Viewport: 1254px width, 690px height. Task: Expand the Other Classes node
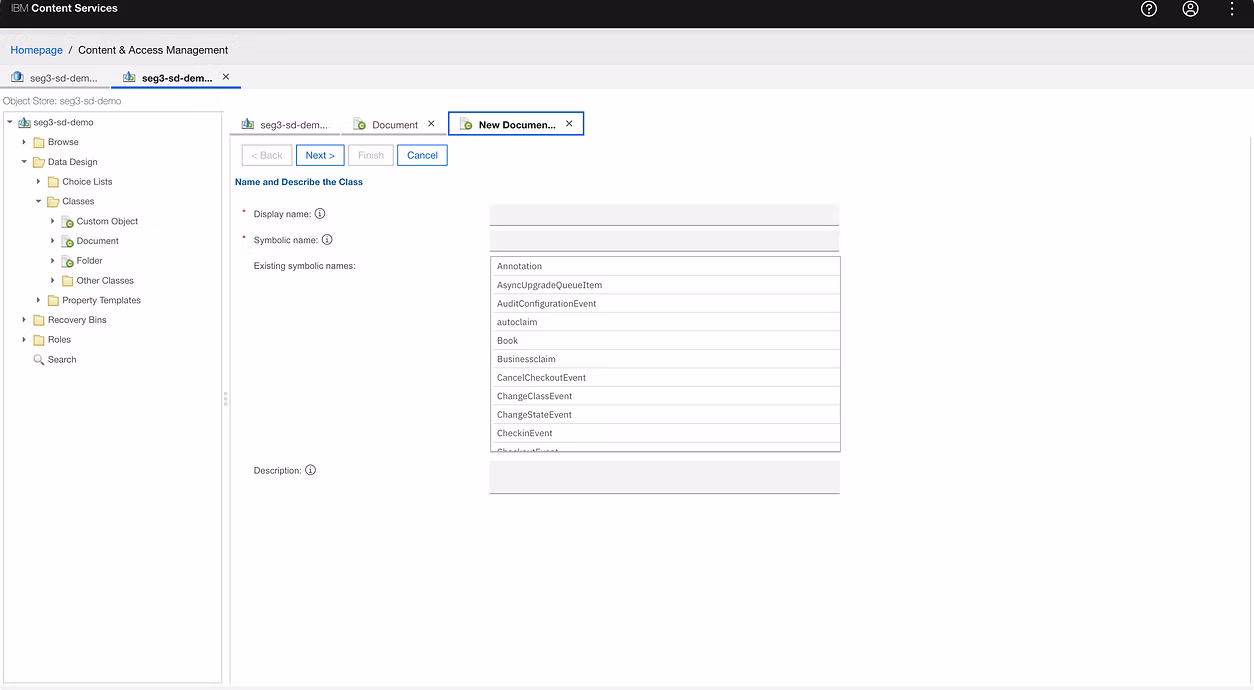53,281
